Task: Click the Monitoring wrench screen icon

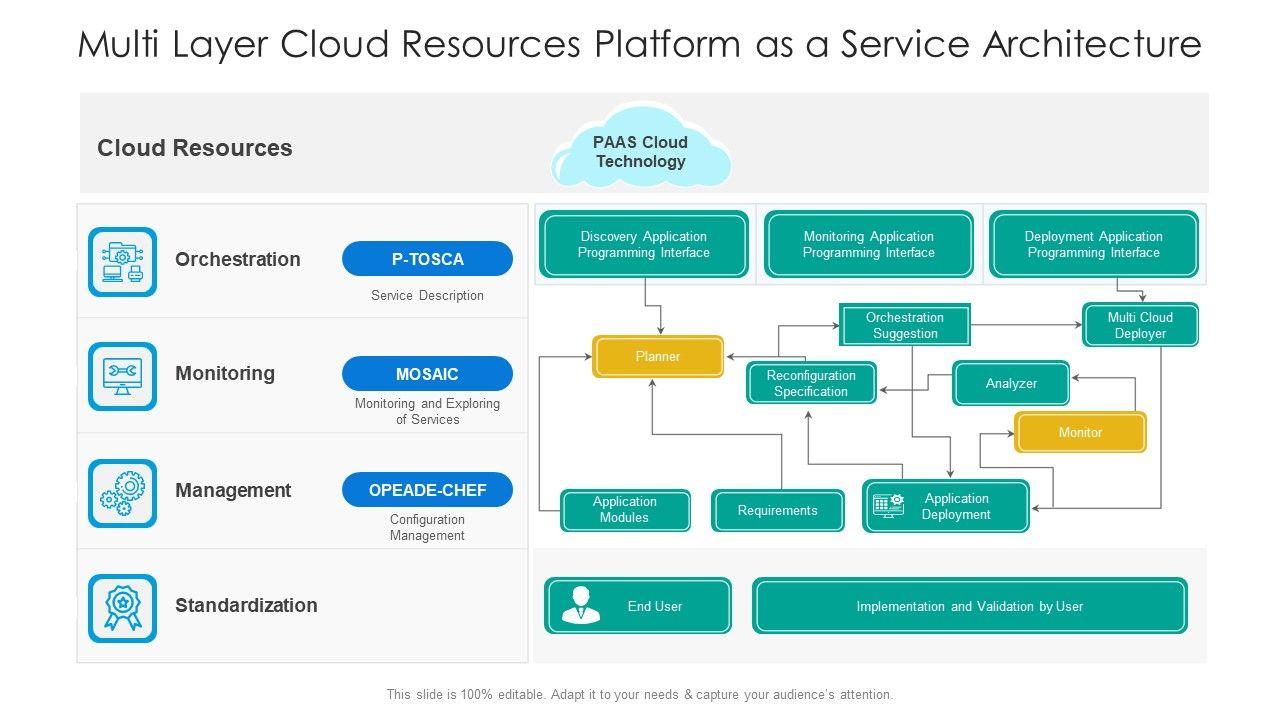Action: [122, 376]
